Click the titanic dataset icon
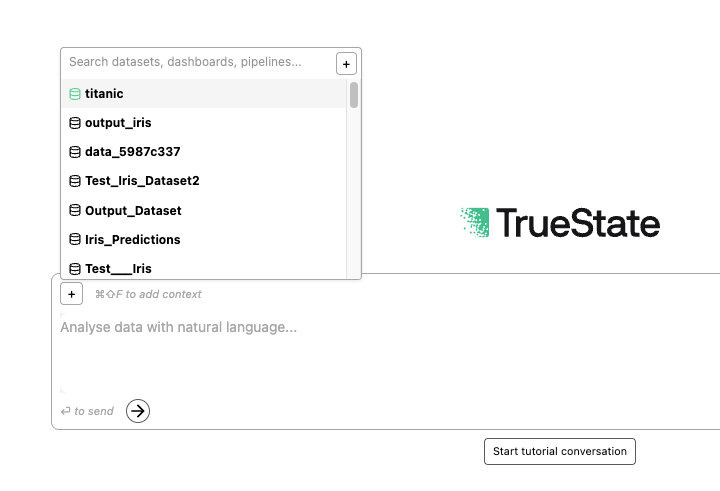This screenshot has height=491, width=720. [x=75, y=94]
